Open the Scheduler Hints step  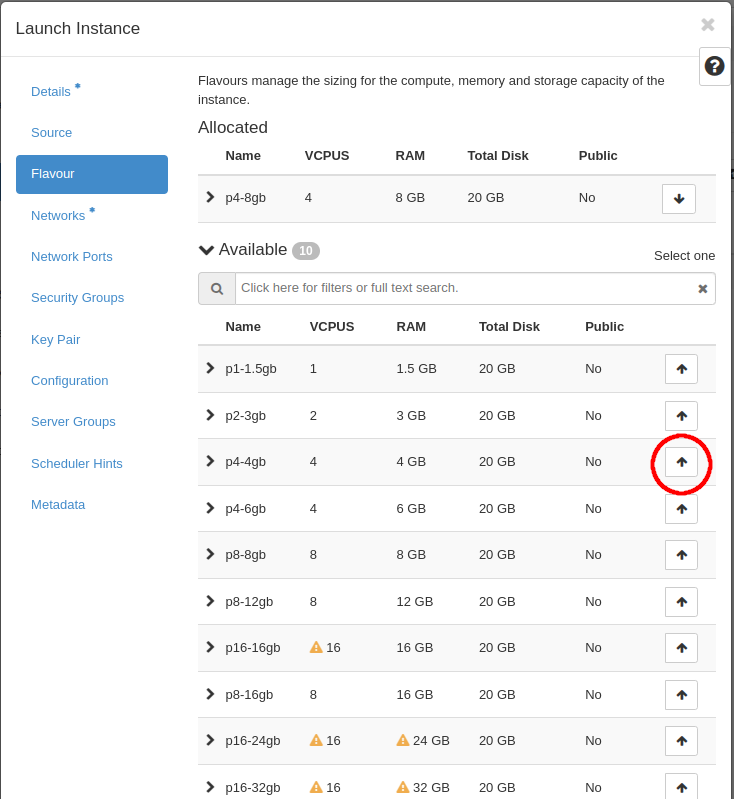point(77,464)
